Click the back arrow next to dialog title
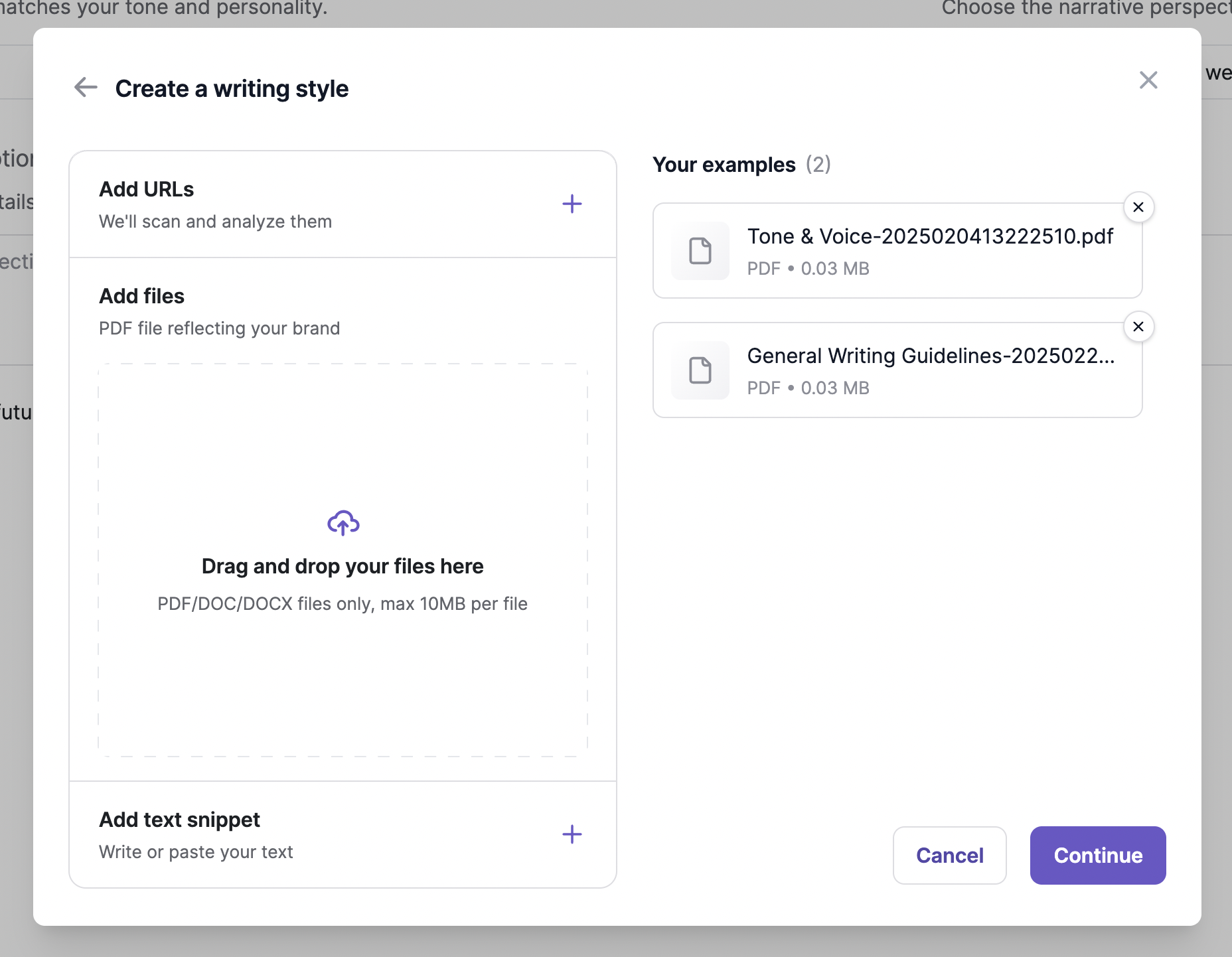Screen dimensions: 1232x957 click(85, 87)
